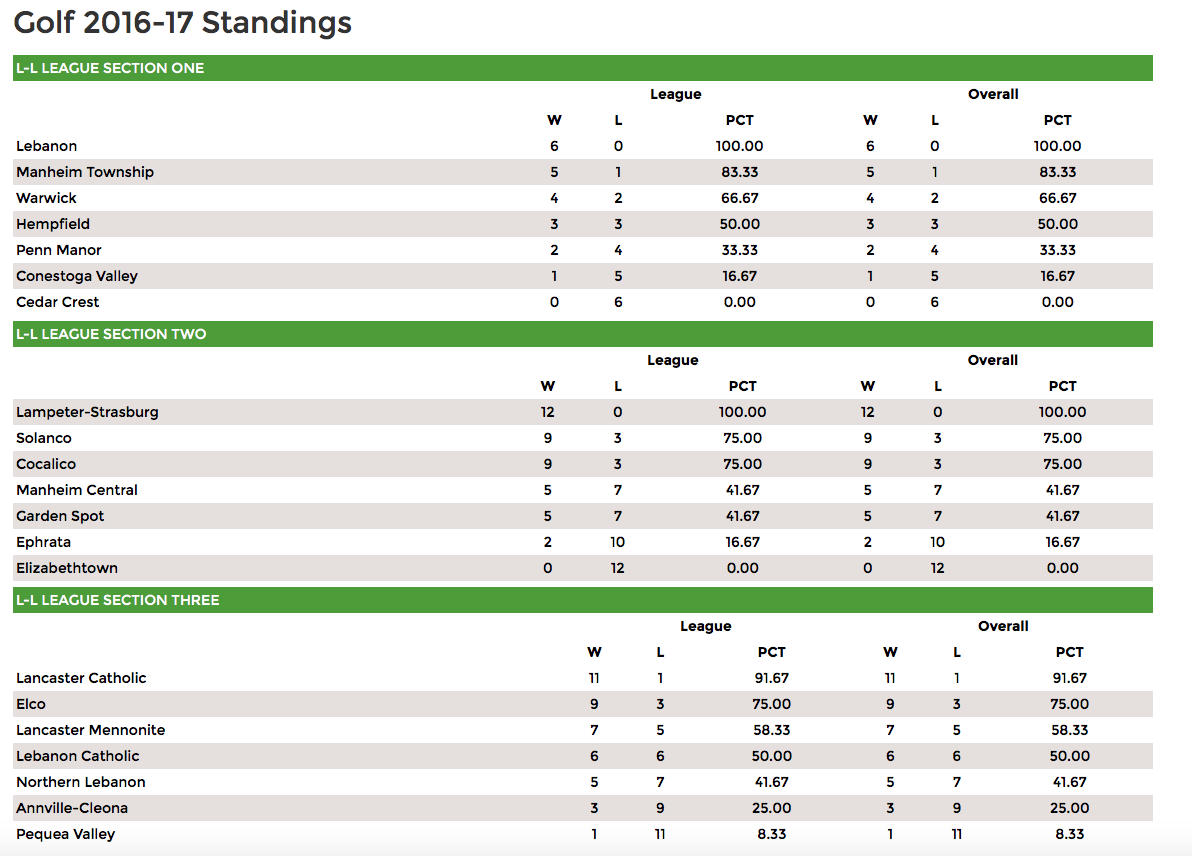1192x856 pixels.
Task: Select Conestoga Valley team entry
Action: [x=77, y=276]
